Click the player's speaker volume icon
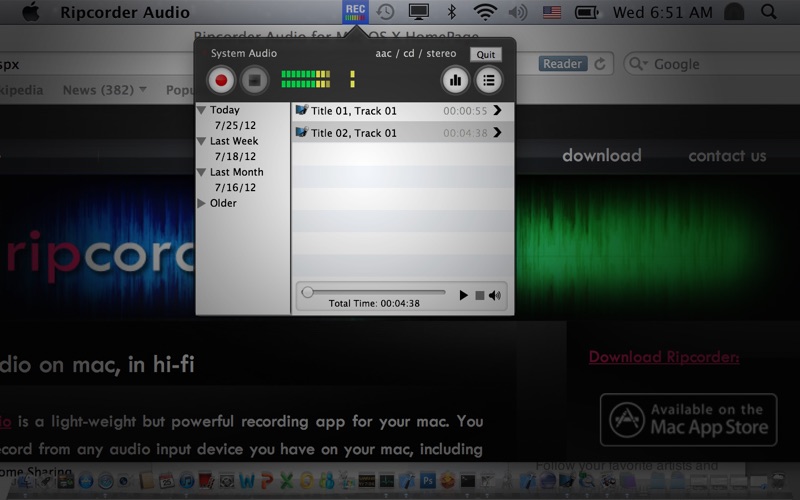 [495, 295]
